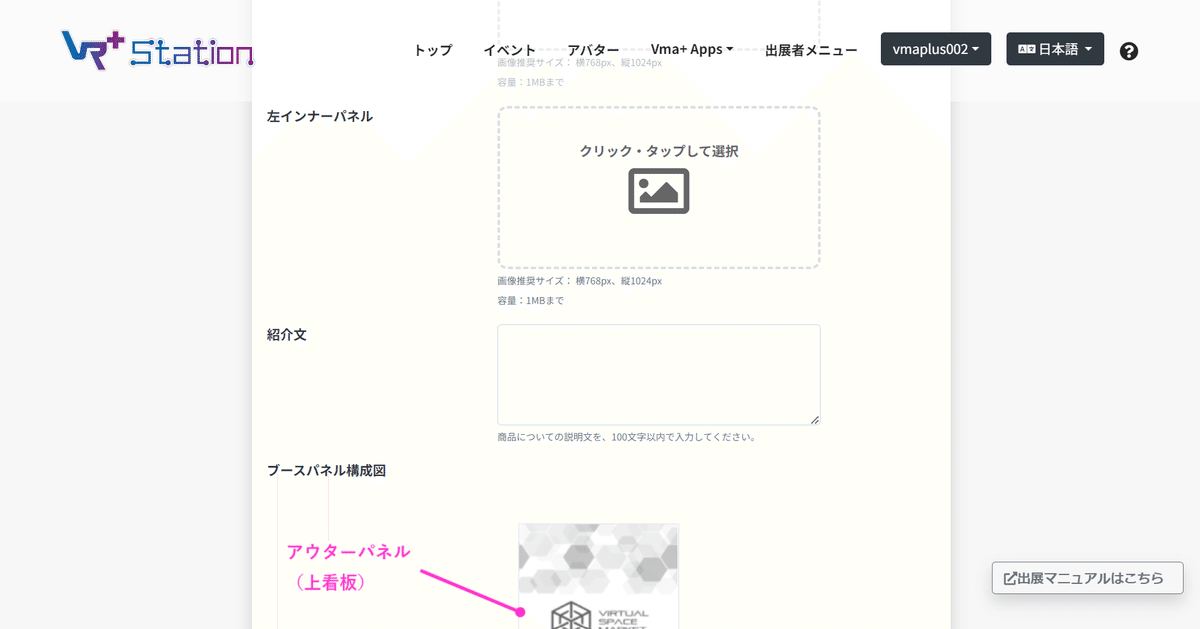The width and height of the screenshot is (1200, 629).
Task: Open the 日本語 language dropdown
Action: tap(1055, 49)
